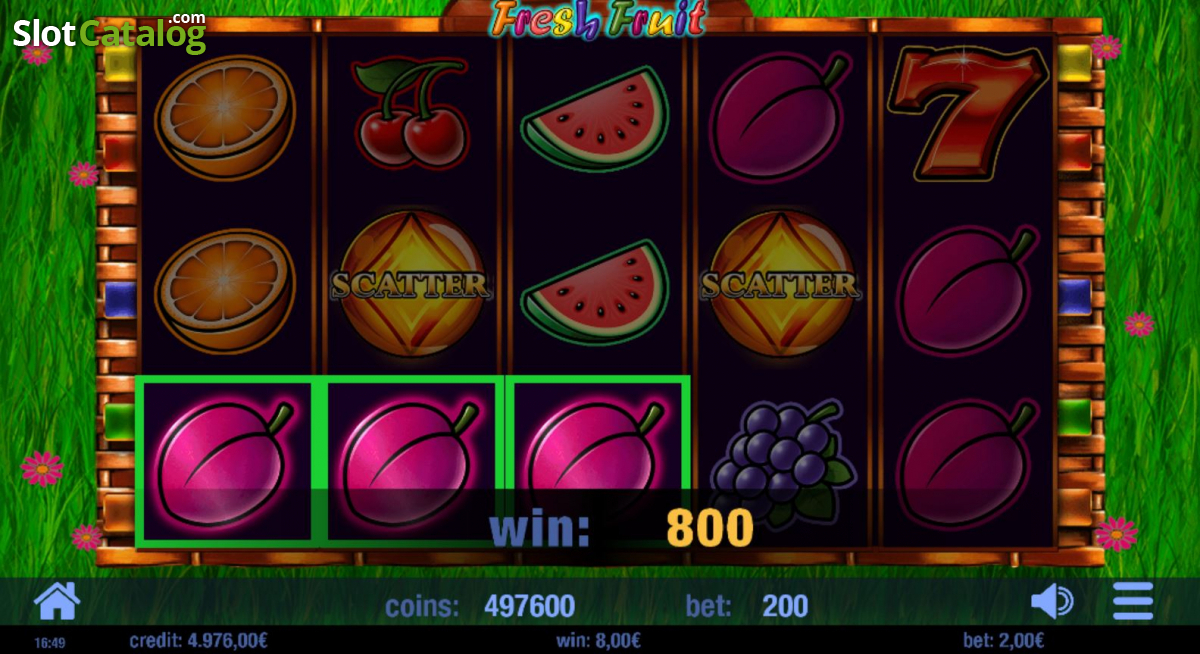Click the yellow payline marker on left
This screenshot has height=654, width=1200.
tap(120, 63)
